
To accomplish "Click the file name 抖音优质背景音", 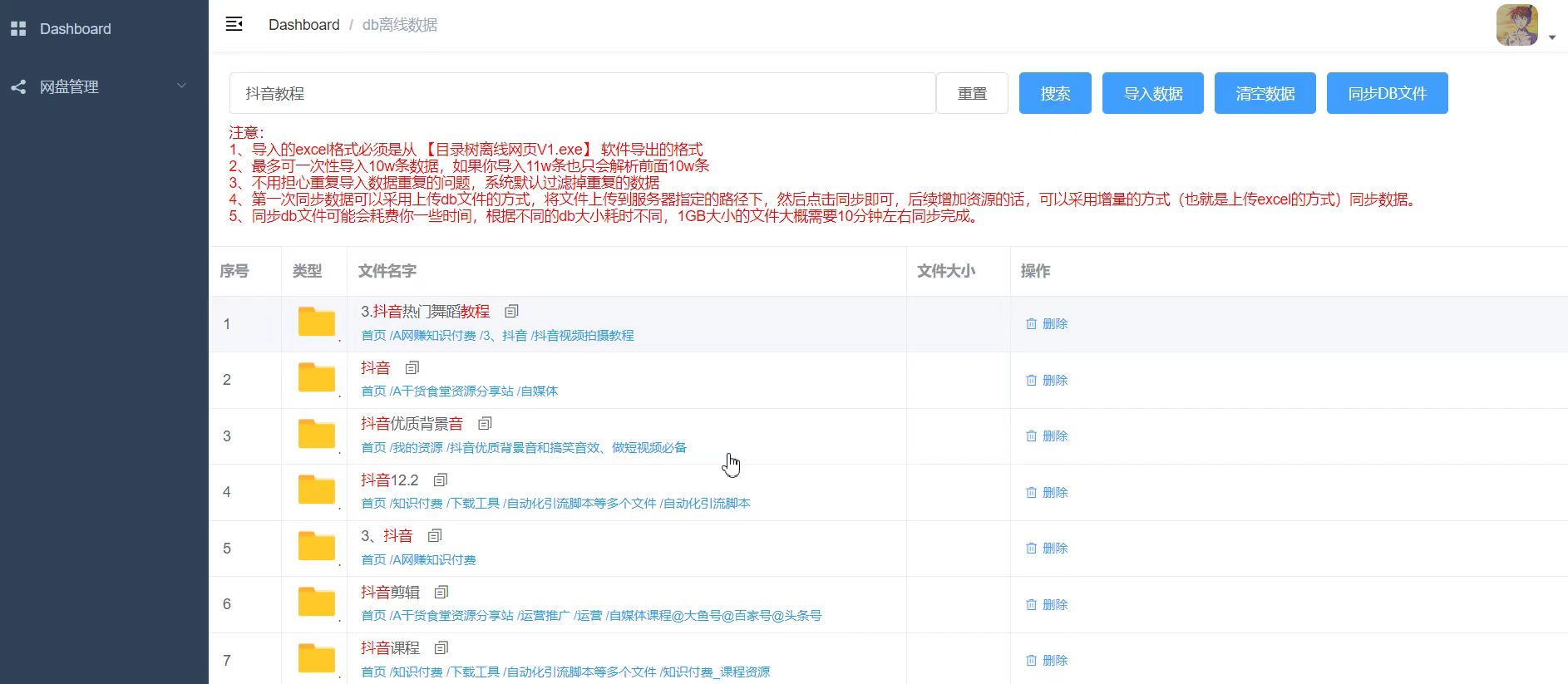I will click(x=412, y=424).
